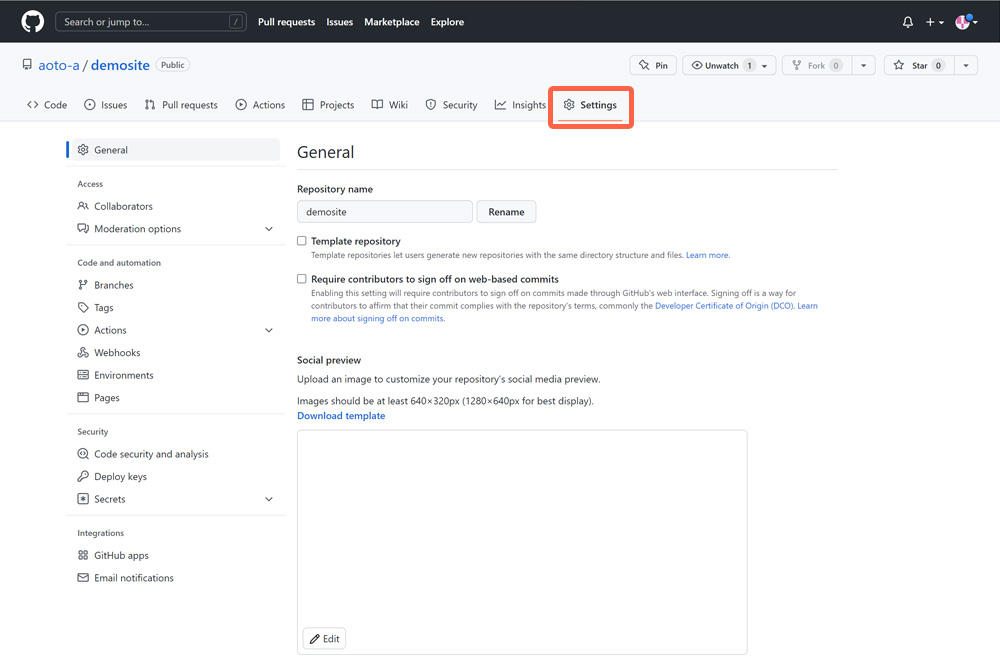The image size is (1000, 670).
Task: Click the Tags tag icon
Action: 83,307
